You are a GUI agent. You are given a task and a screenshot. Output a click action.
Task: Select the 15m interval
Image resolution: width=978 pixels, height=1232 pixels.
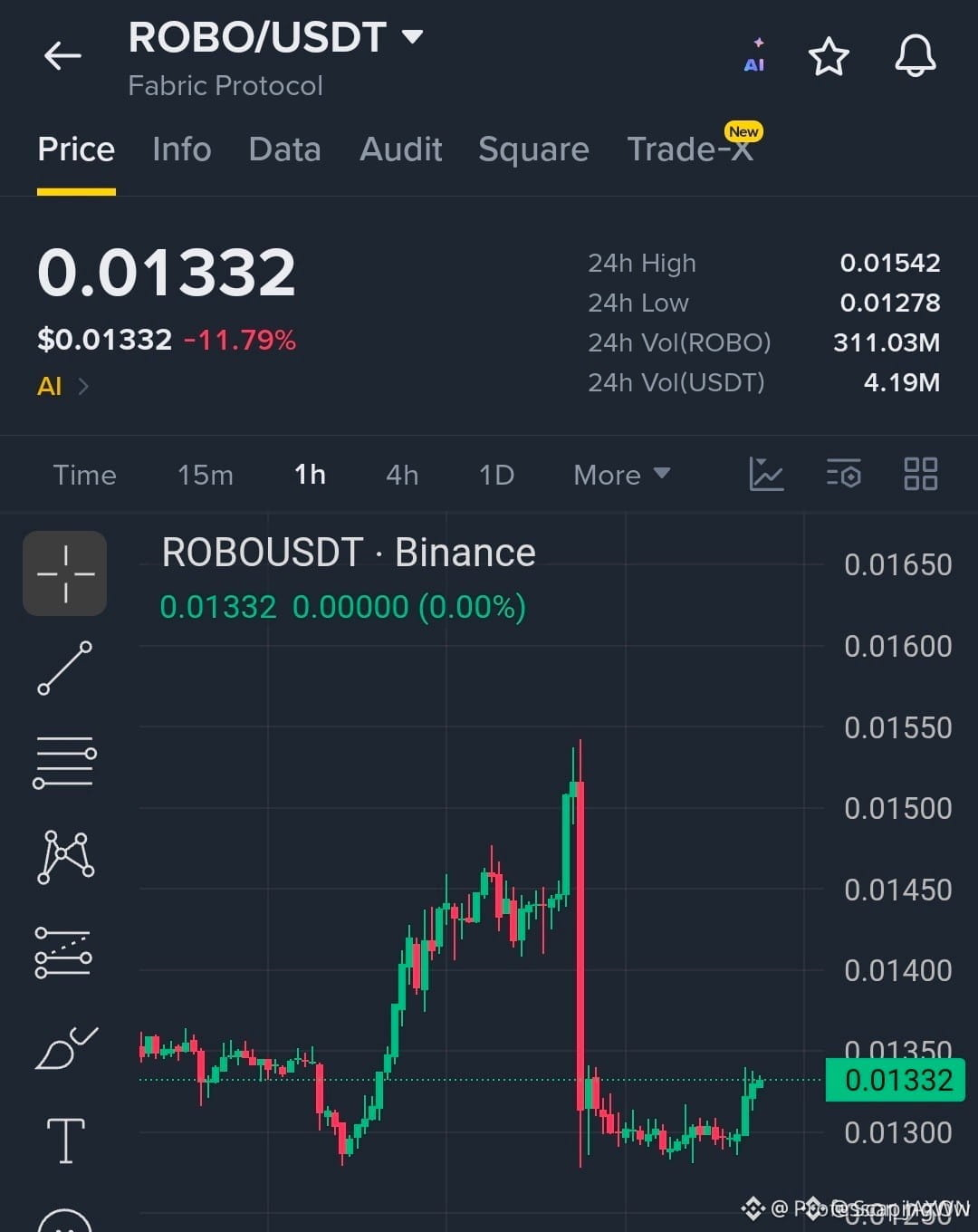click(206, 475)
